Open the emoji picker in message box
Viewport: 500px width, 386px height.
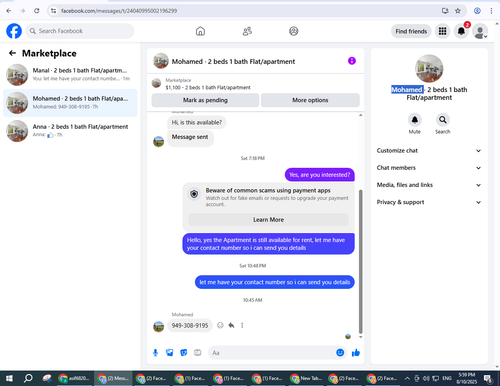tap(340, 353)
